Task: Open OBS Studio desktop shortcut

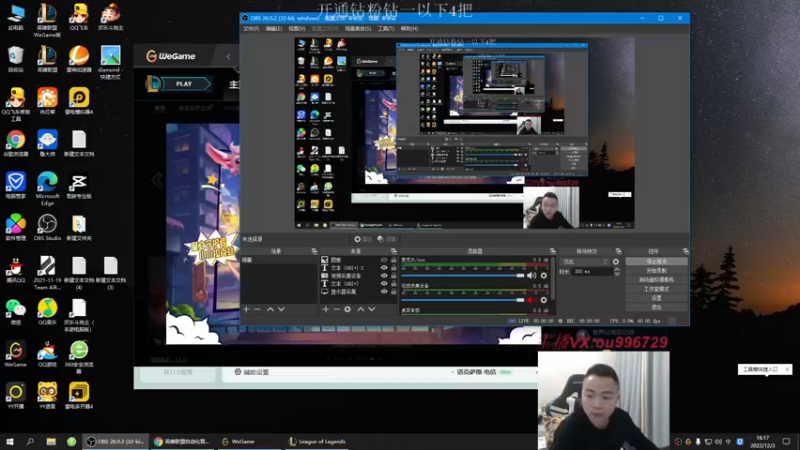Action: [x=47, y=228]
